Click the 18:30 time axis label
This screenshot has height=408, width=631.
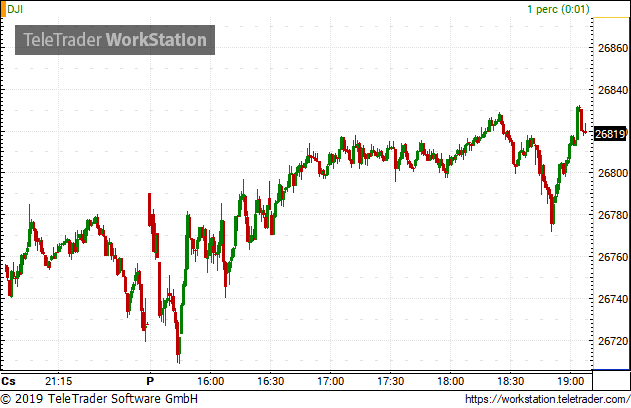510,381
